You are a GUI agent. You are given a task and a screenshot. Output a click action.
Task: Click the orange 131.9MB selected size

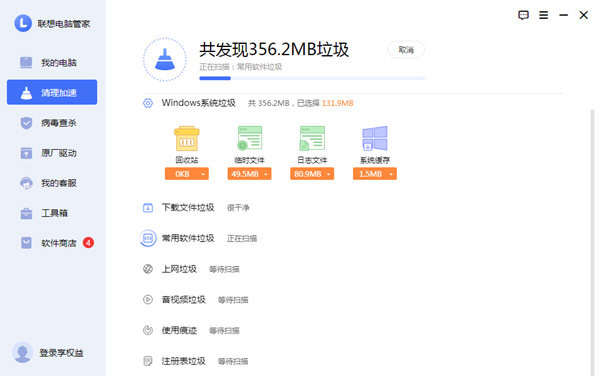338,103
